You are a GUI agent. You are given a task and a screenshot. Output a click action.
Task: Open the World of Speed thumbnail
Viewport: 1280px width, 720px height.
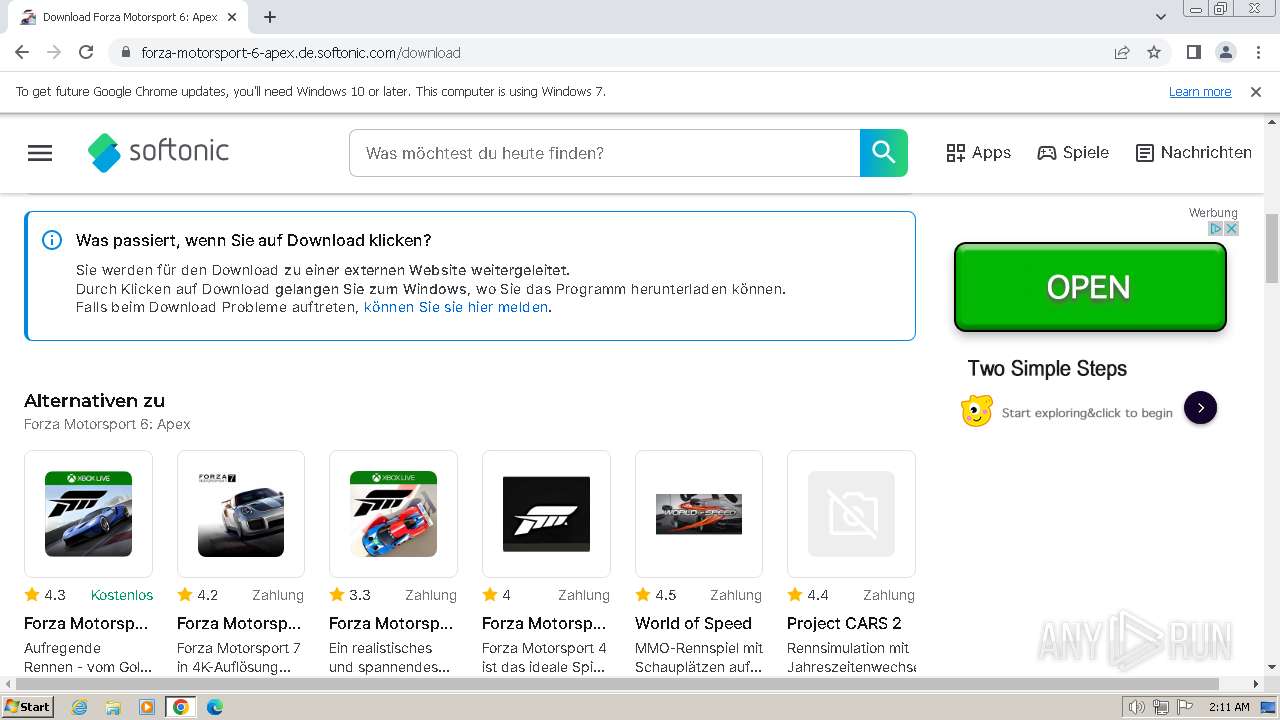click(699, 514)
